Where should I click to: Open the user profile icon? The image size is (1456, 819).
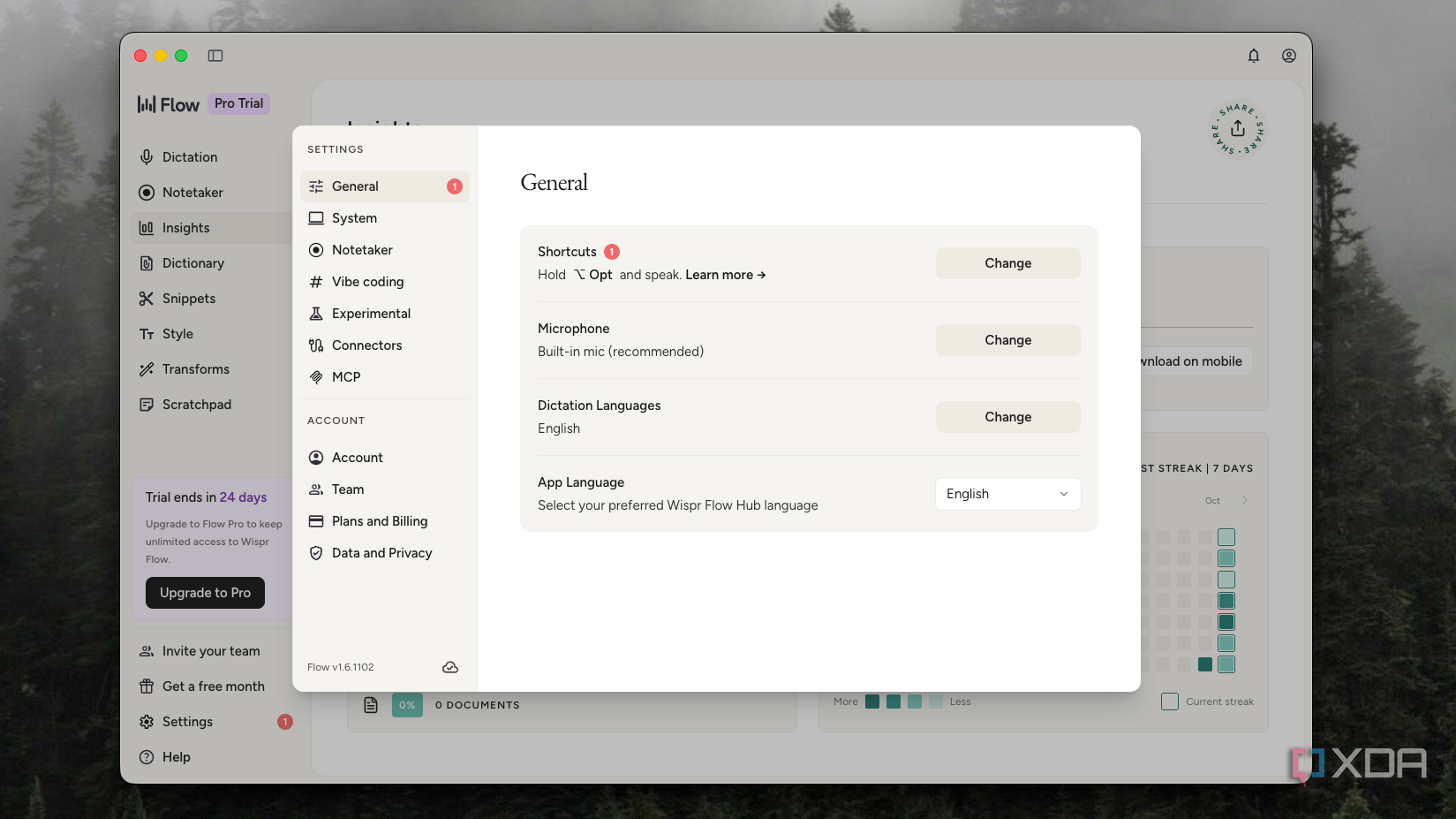click(1288, 56)
